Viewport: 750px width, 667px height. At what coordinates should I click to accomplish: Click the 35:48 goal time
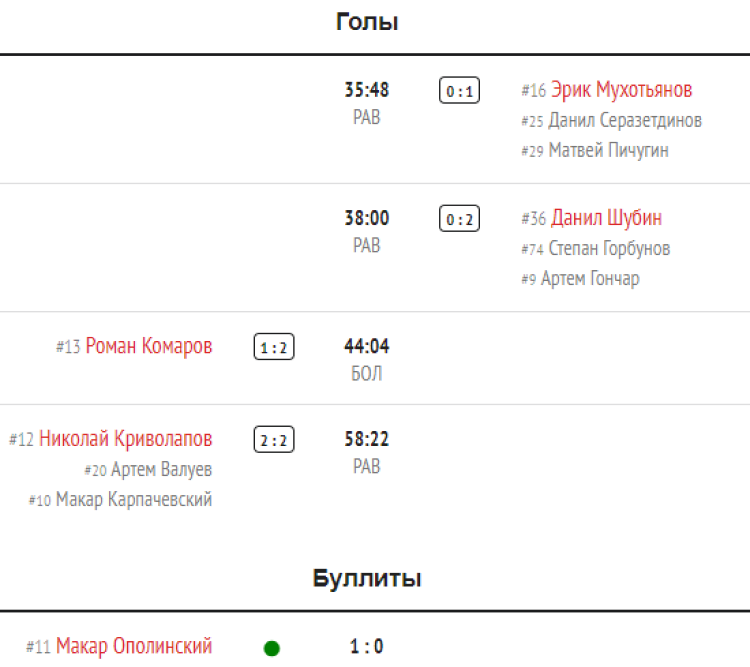(367, 90)
